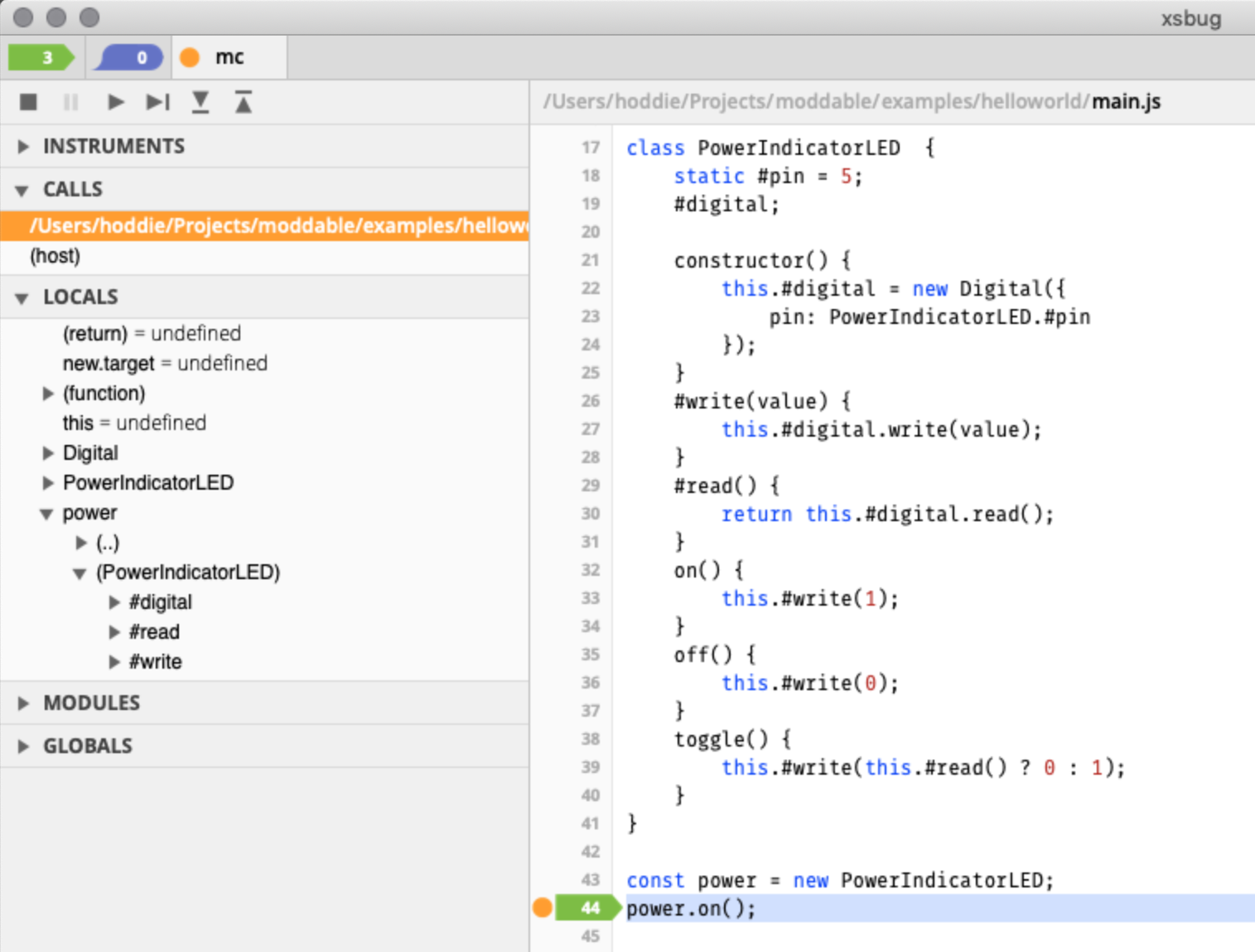The image size is (1255, 952).
Task: Click the Pause (break) debugger icon
Action: pos(71,102)
